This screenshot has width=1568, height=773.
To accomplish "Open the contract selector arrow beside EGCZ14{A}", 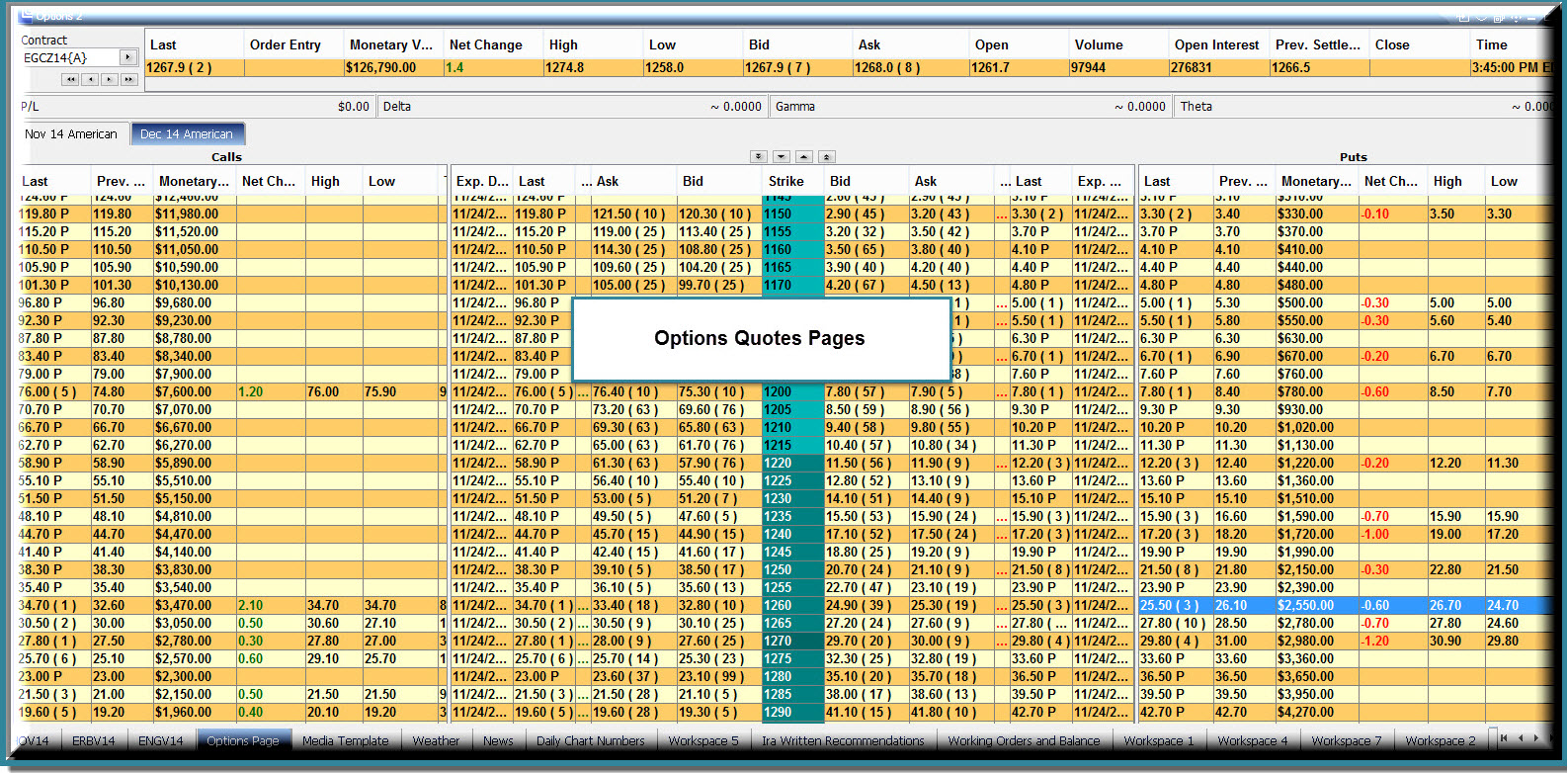I will (127, 57).
